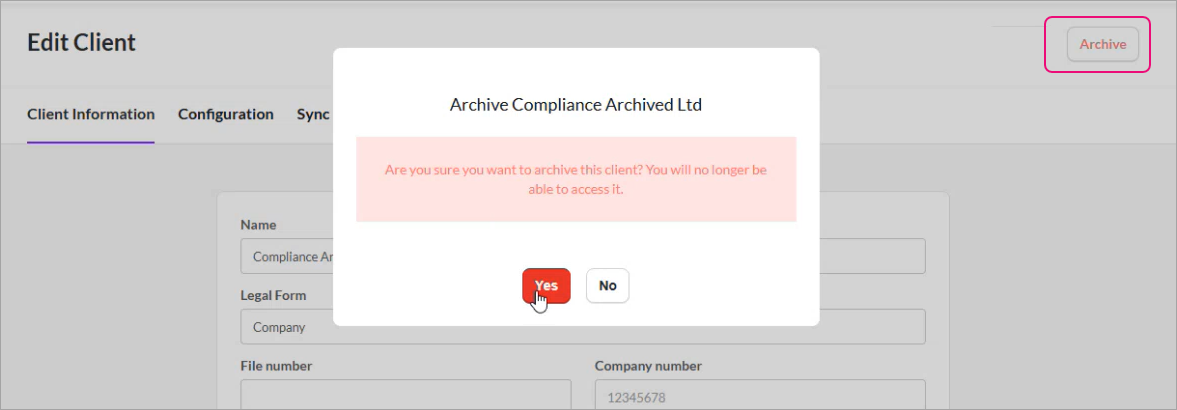Click into the File number field
1177x410 pixels.
[x=406, y=396]
